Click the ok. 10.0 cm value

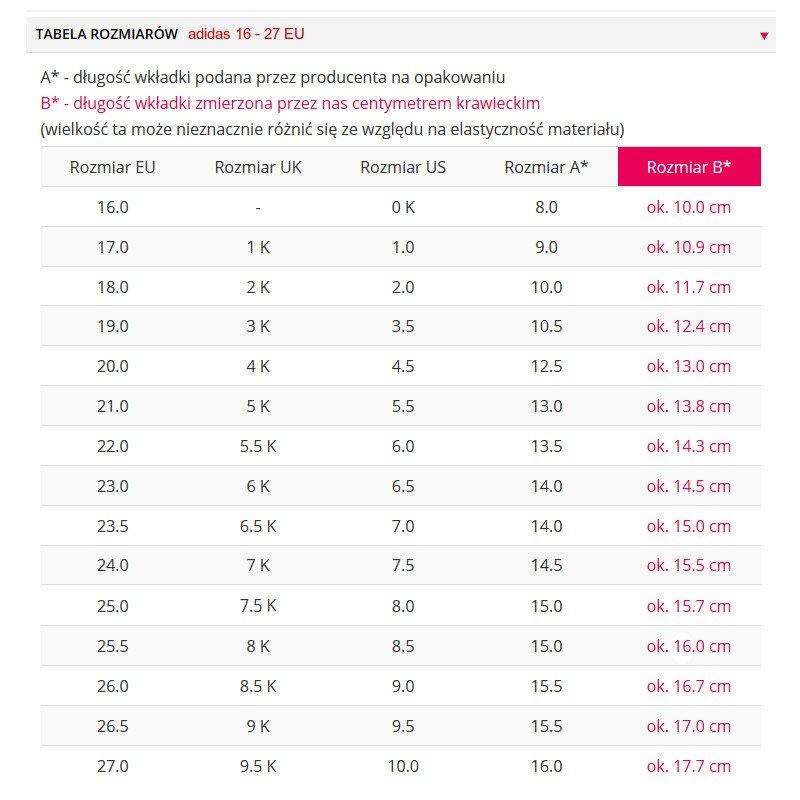pos(689,207)
